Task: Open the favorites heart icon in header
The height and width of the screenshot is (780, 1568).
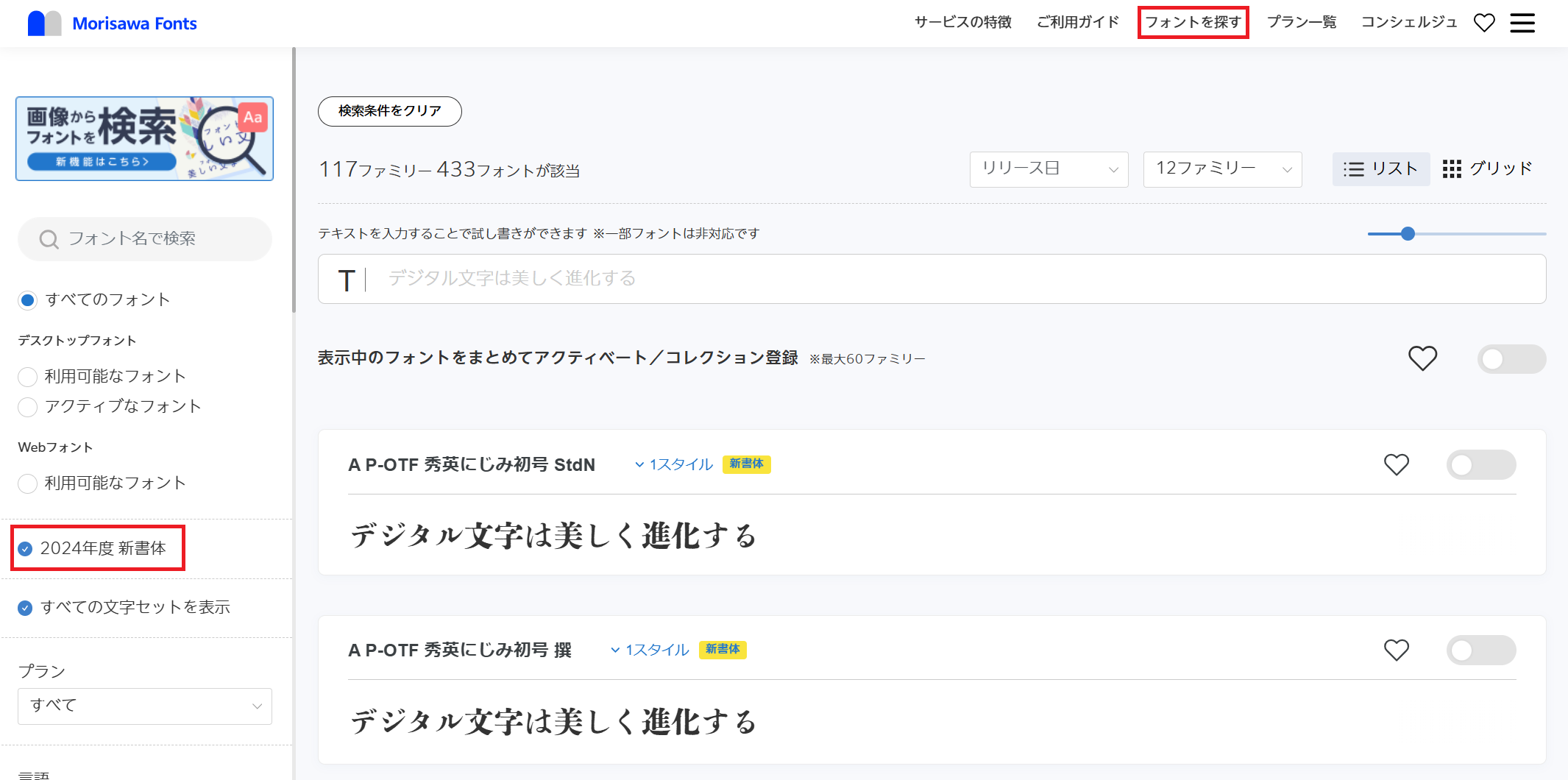Action: (1484, 23)
